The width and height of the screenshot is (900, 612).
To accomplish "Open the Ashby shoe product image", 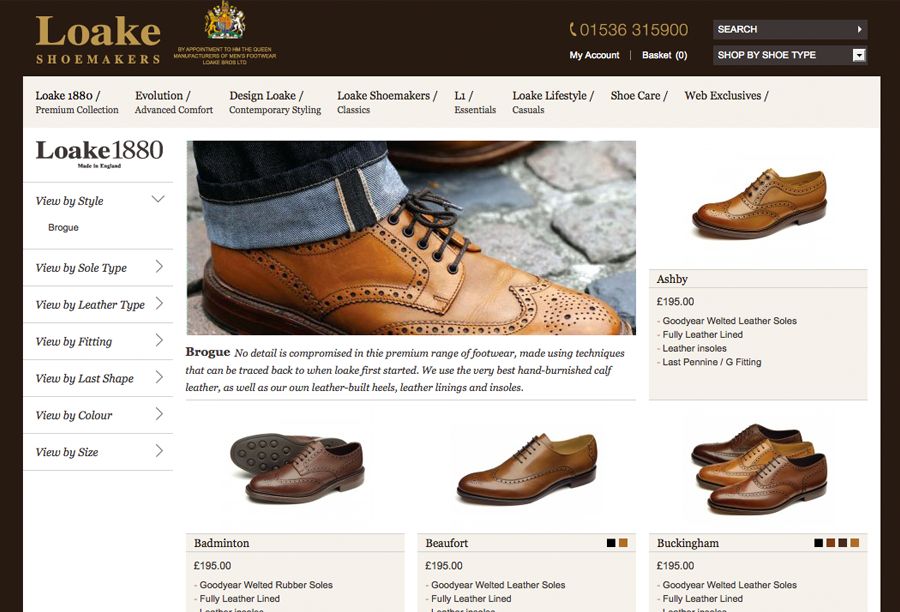I will tap(760, 203).
